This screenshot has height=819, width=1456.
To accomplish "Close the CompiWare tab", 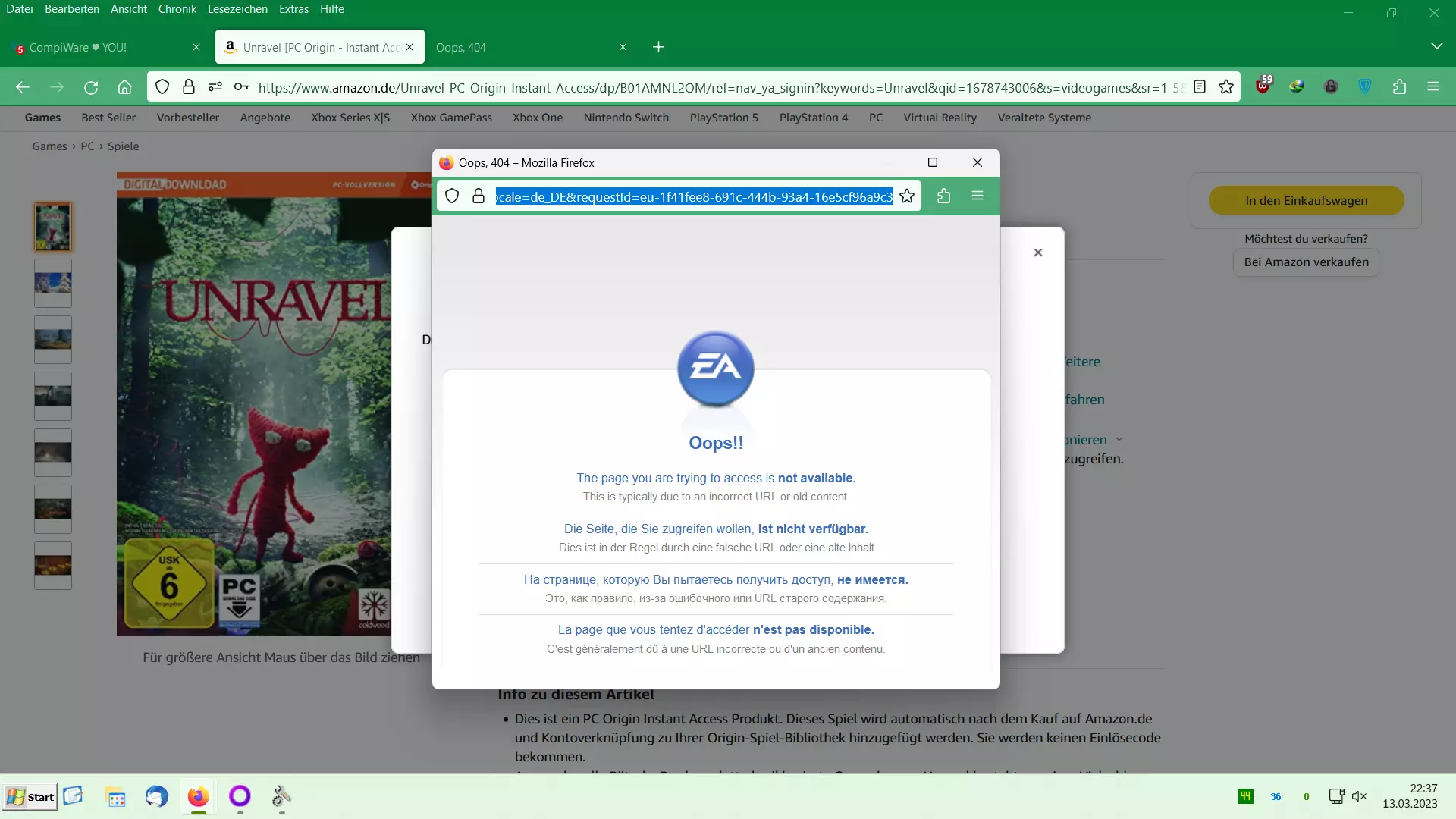I will [196, 47].
